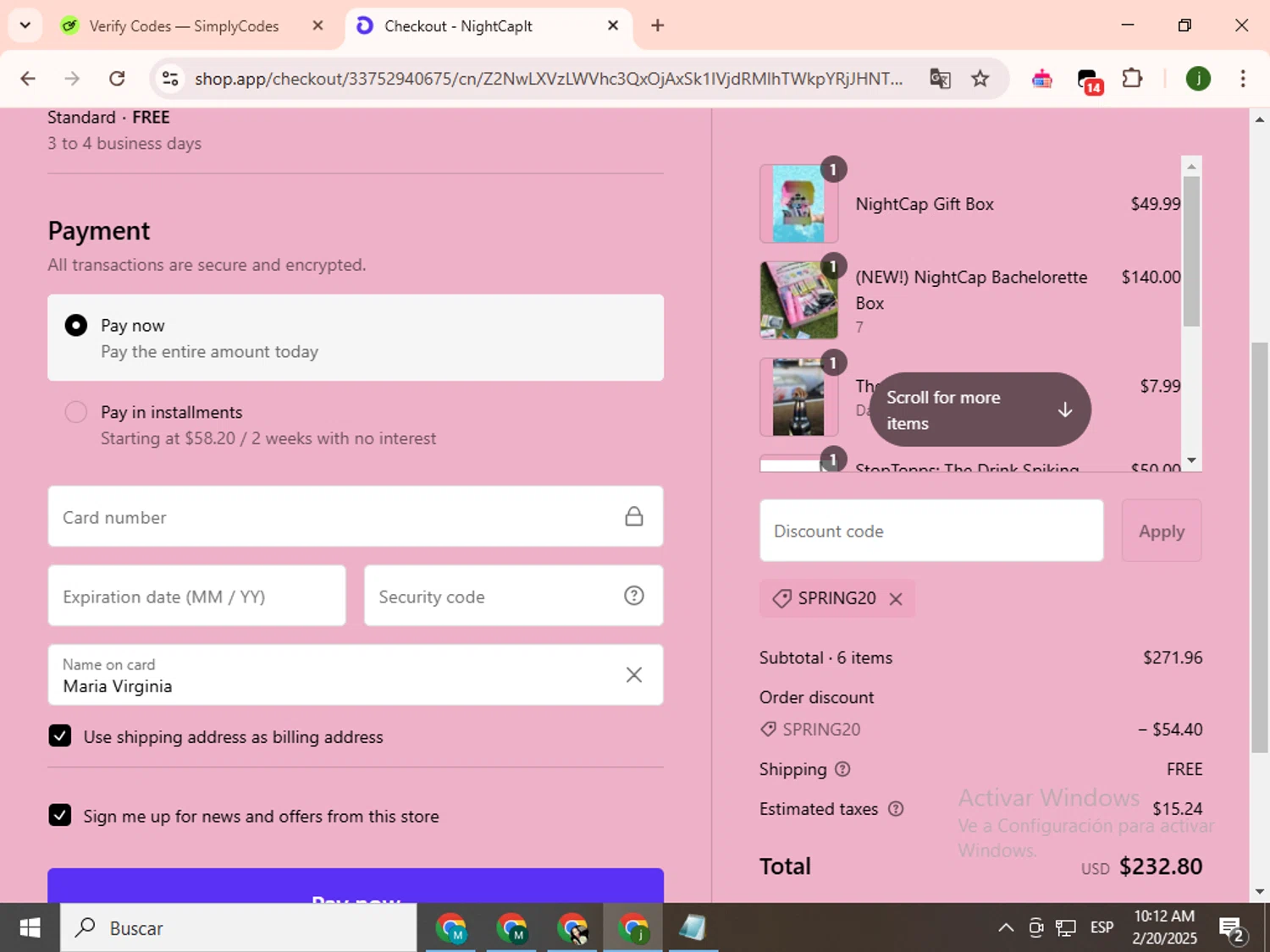Image resolution: width=1270 pixels, height=952 pixels.
Task: Click the $140.00 Bachelorette Box price
Action: [1151, 277]
